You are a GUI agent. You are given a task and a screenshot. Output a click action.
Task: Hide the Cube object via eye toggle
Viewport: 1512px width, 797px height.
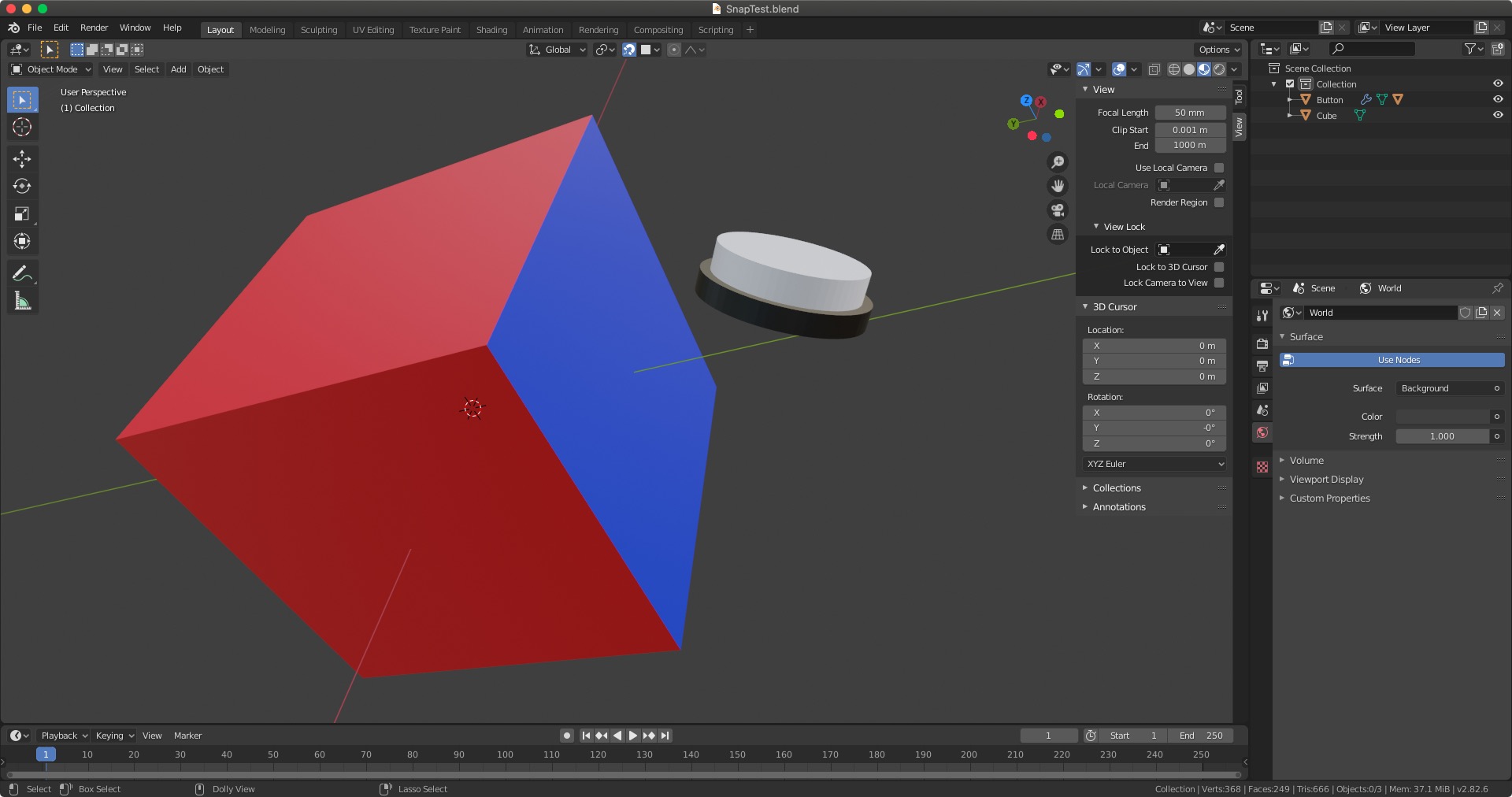pyautogui.click(x=1499, y=115)
